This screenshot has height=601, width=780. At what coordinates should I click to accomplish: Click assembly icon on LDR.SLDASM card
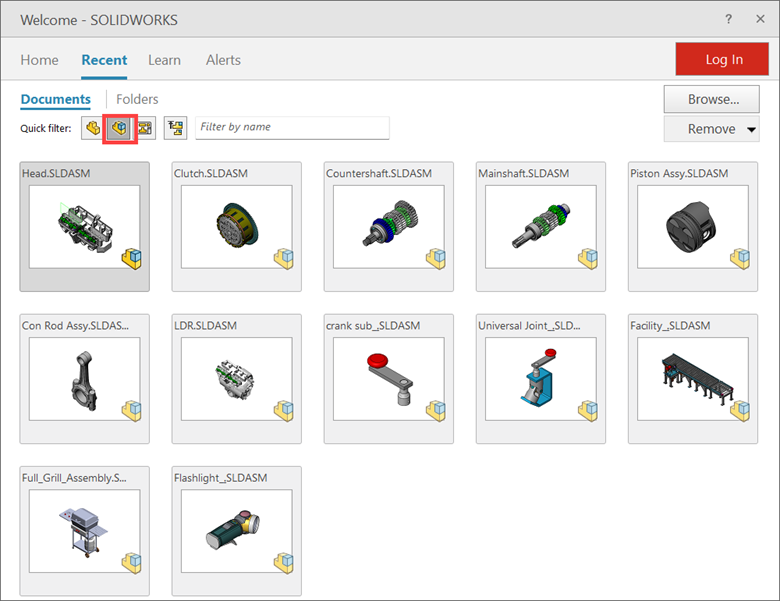tap(284, 411)
